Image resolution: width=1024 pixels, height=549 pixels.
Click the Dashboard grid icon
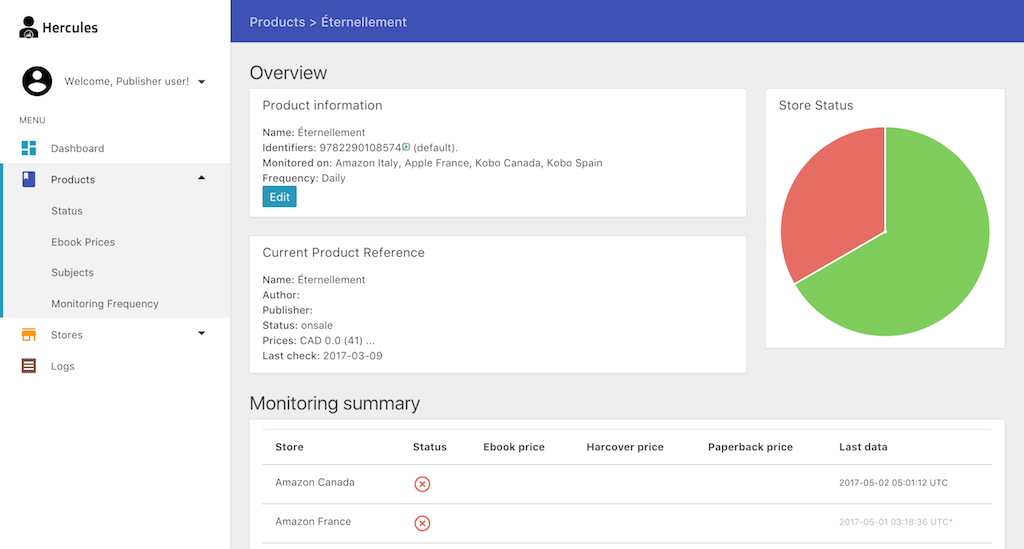coord(29,148)
